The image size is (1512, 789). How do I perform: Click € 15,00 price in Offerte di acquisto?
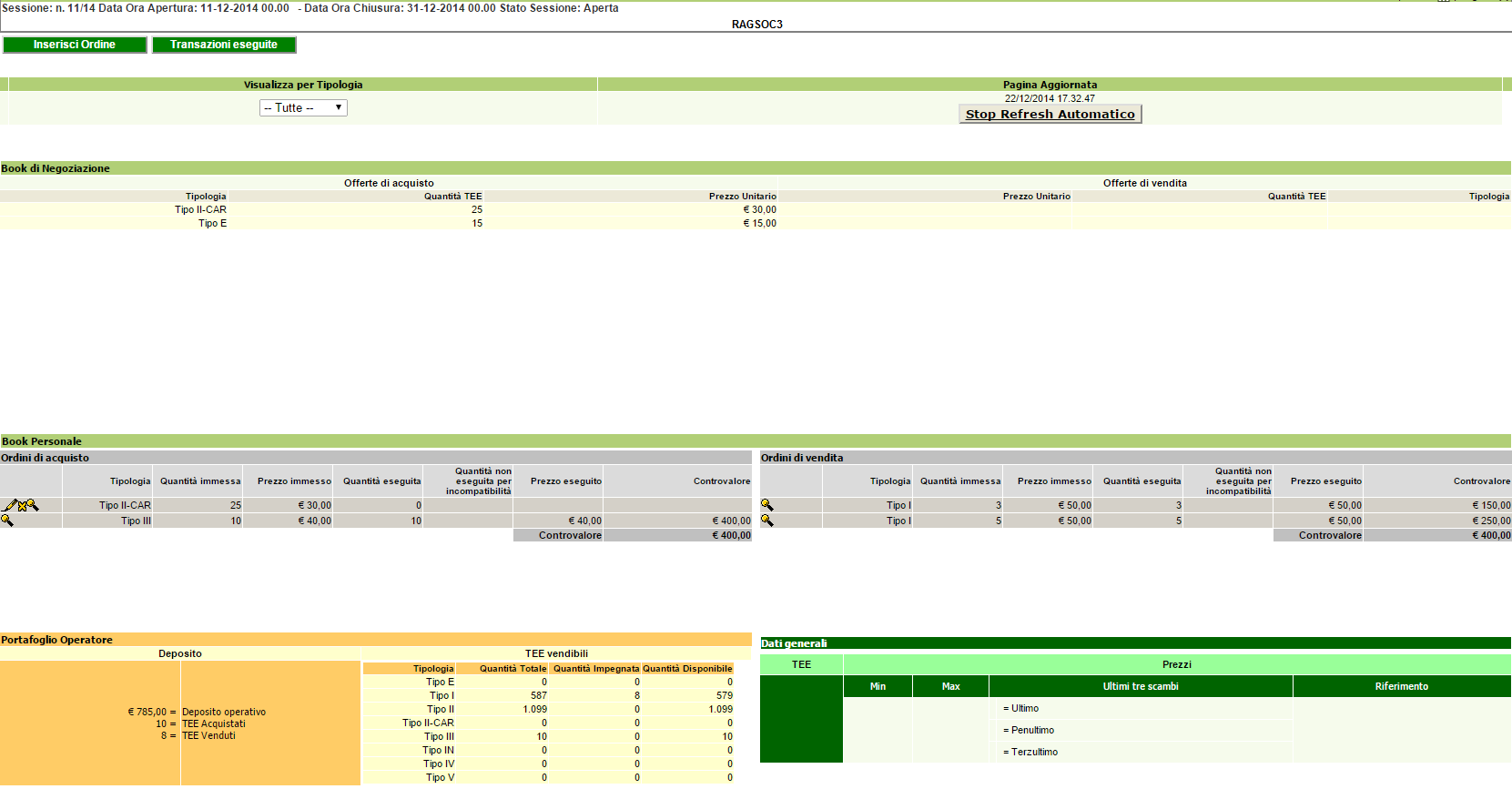tap(760, 223)
